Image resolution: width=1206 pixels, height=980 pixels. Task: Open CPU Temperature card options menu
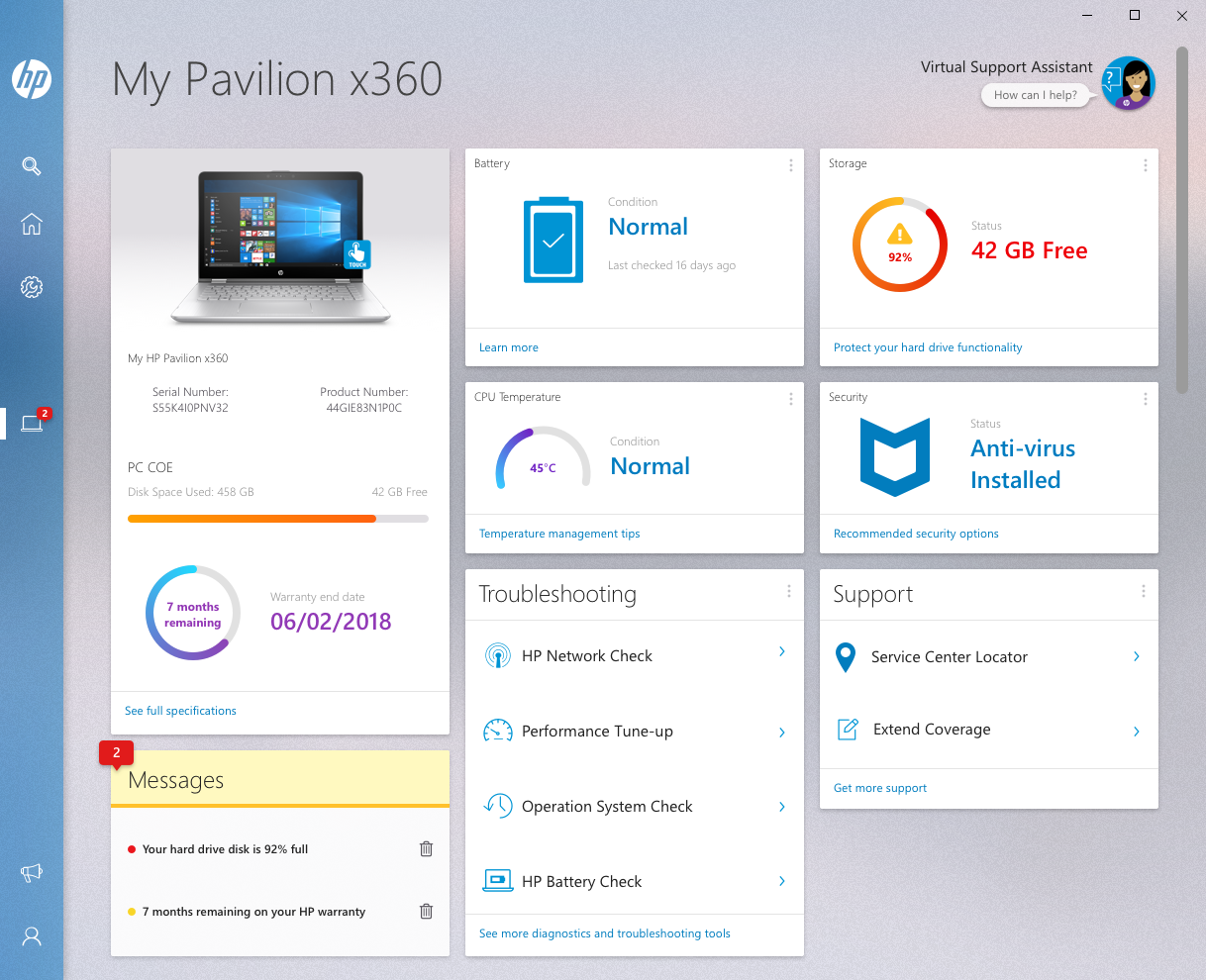(790, 399)
